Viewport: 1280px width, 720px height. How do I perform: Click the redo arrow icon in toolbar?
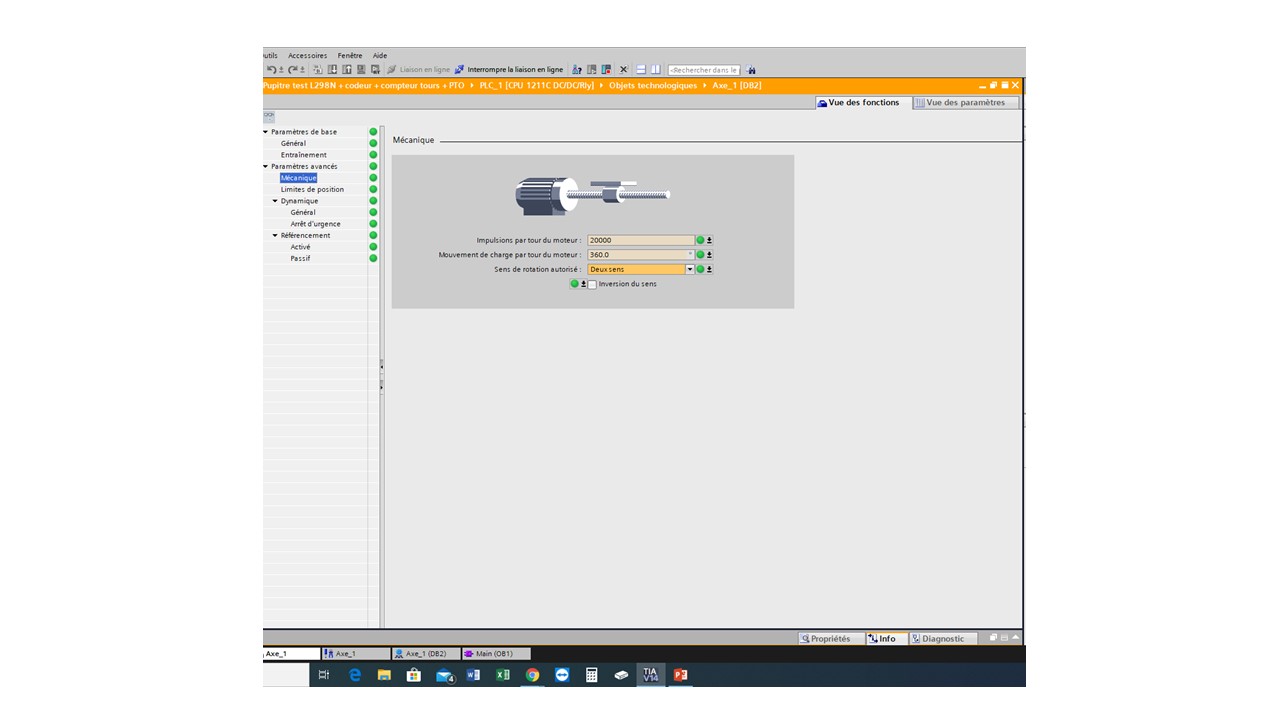pos(292,70)
